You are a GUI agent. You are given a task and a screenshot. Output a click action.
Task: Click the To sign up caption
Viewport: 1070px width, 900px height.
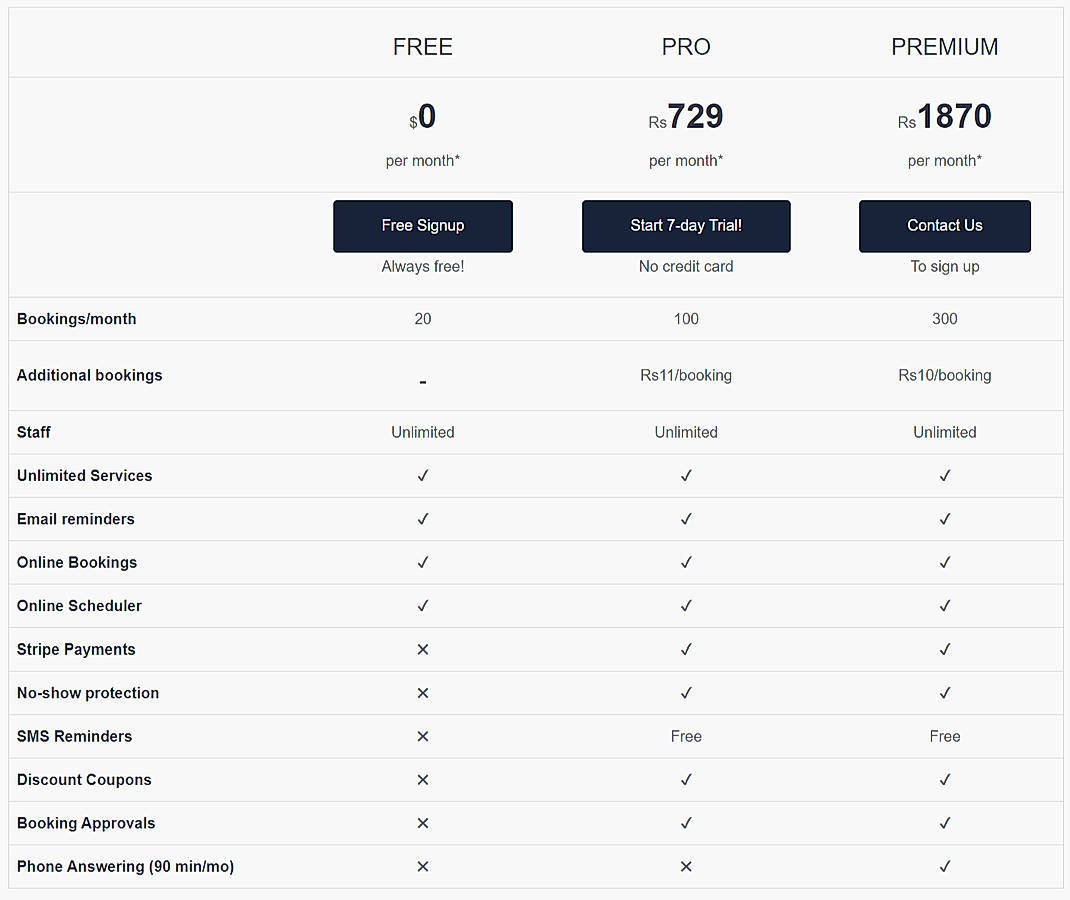click(x=944, y=267)
